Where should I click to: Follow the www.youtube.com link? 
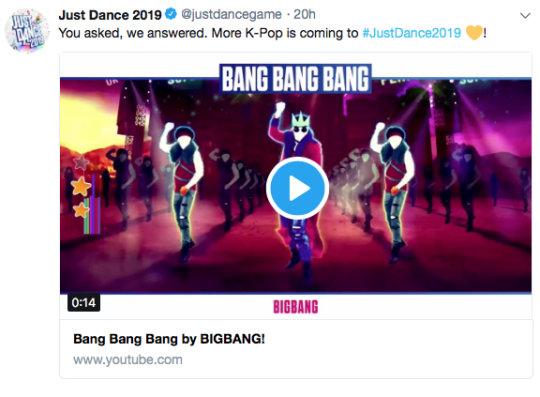128,359
